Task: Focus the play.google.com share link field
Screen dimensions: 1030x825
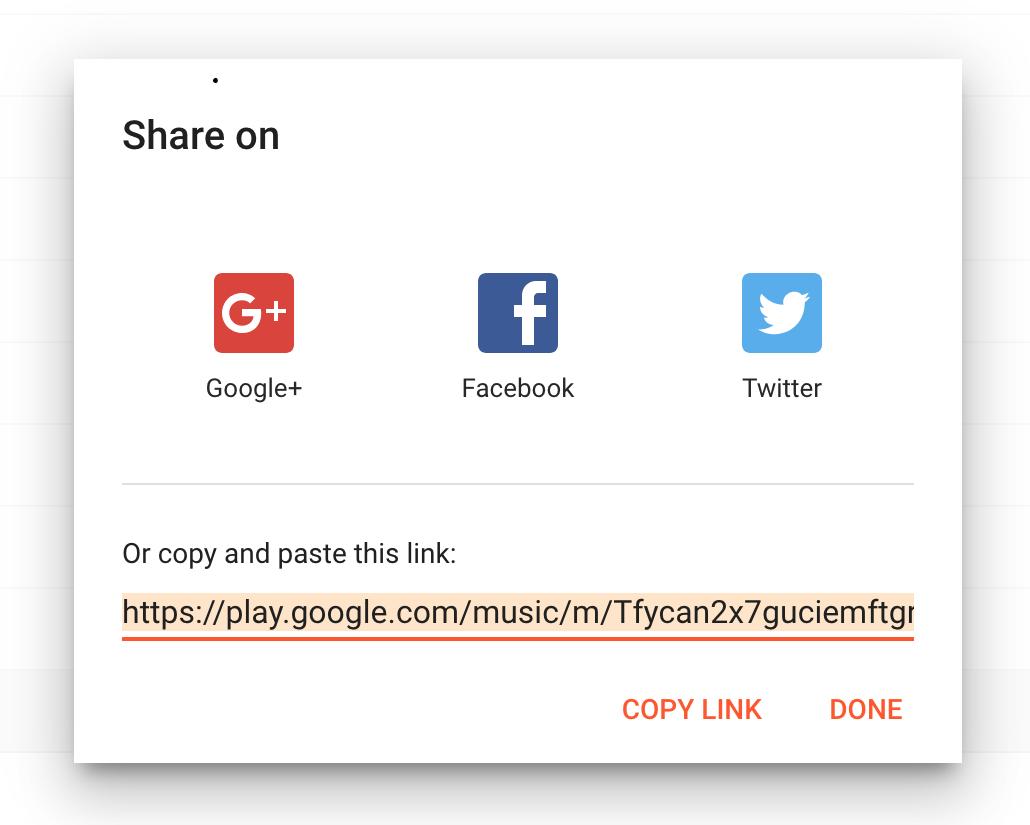Action: [518, 612]
